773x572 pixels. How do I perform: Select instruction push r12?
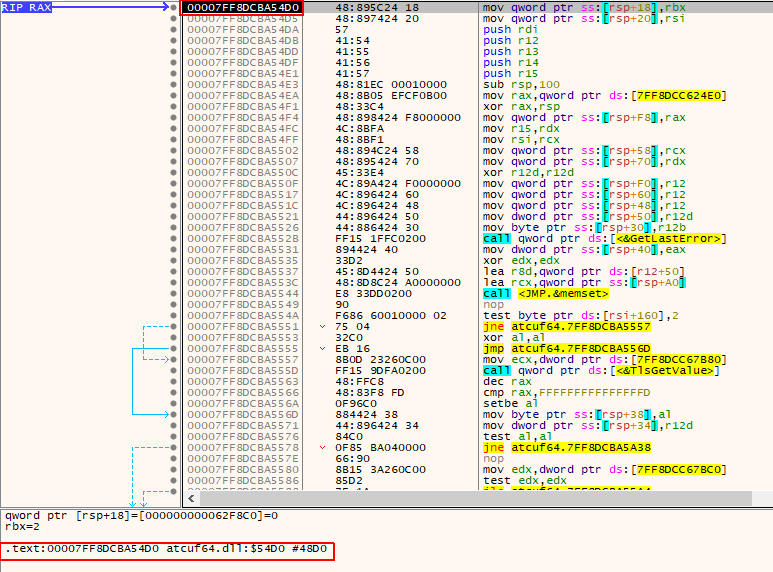[511, 40]
